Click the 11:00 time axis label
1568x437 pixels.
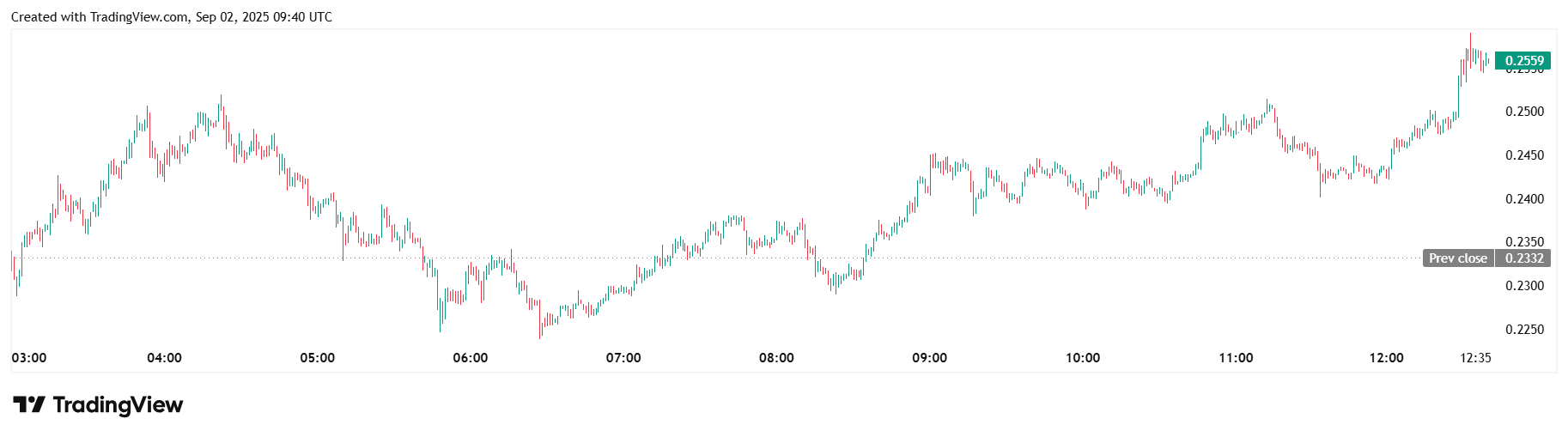pos(1236,358)
